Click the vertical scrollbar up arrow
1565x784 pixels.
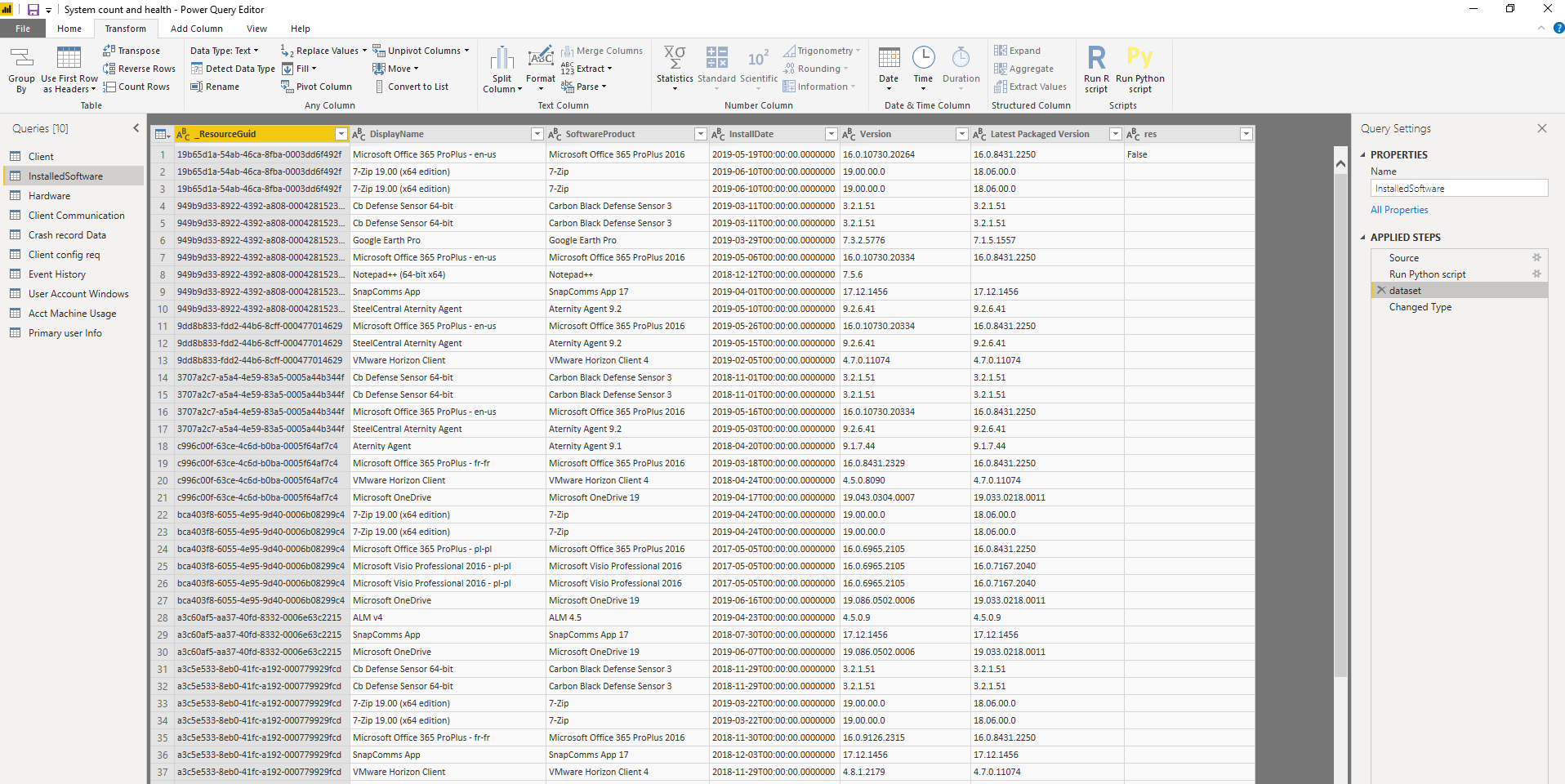click(x=1340, y=164)
